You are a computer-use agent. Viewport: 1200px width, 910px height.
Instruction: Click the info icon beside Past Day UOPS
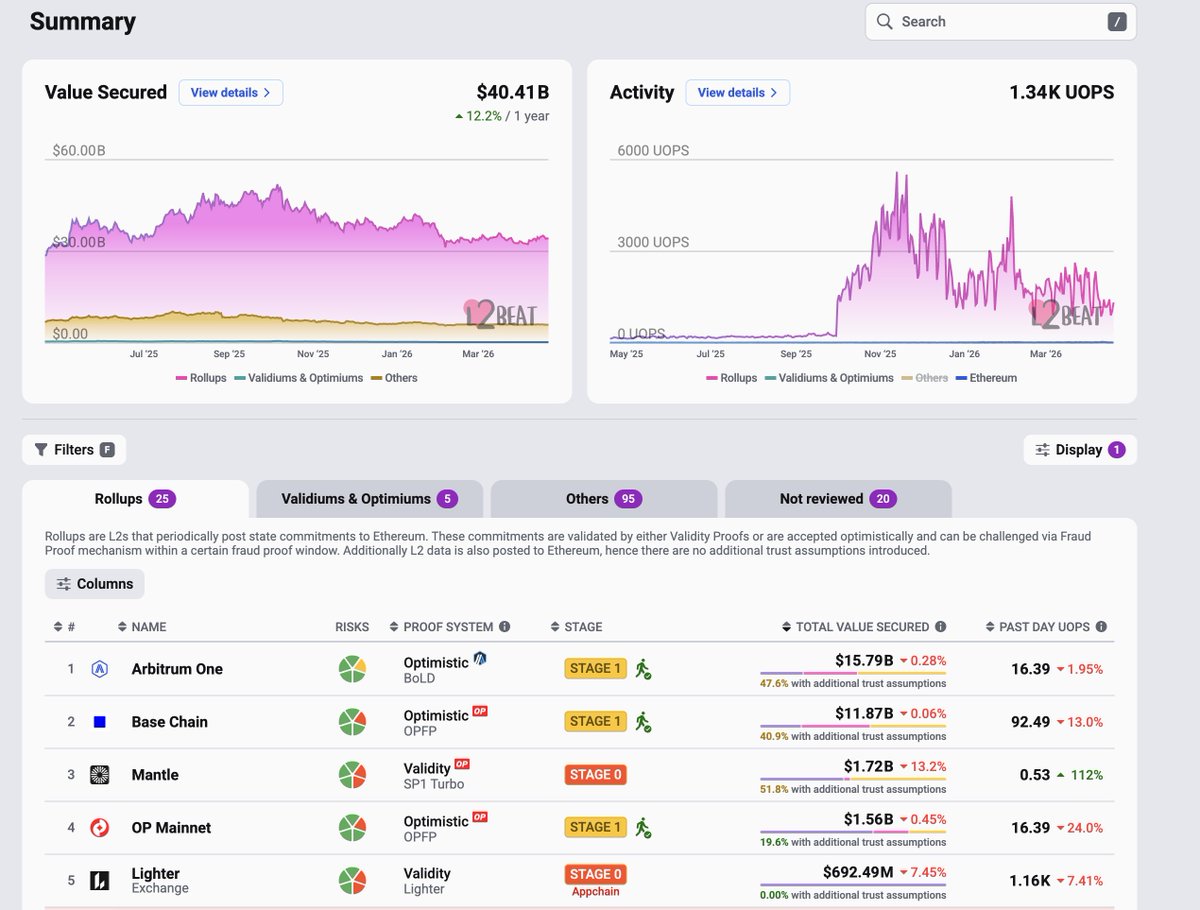tap(1101, 627)
